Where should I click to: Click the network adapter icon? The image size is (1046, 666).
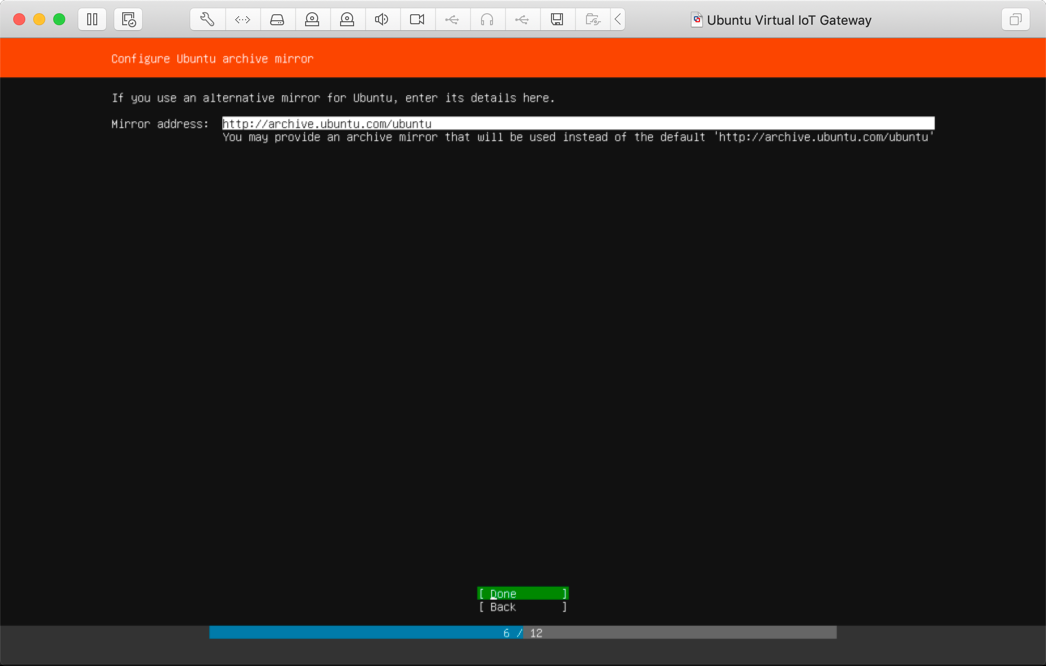pos(242,19)
